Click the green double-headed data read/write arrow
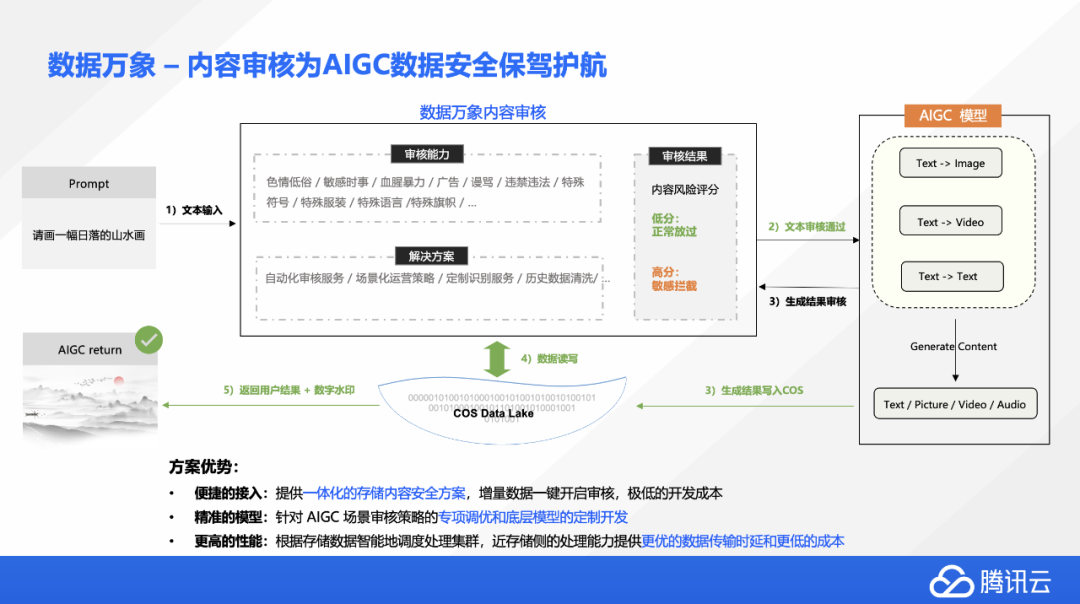The width and height of the screenshot is (1080, 604). point(496,359)
